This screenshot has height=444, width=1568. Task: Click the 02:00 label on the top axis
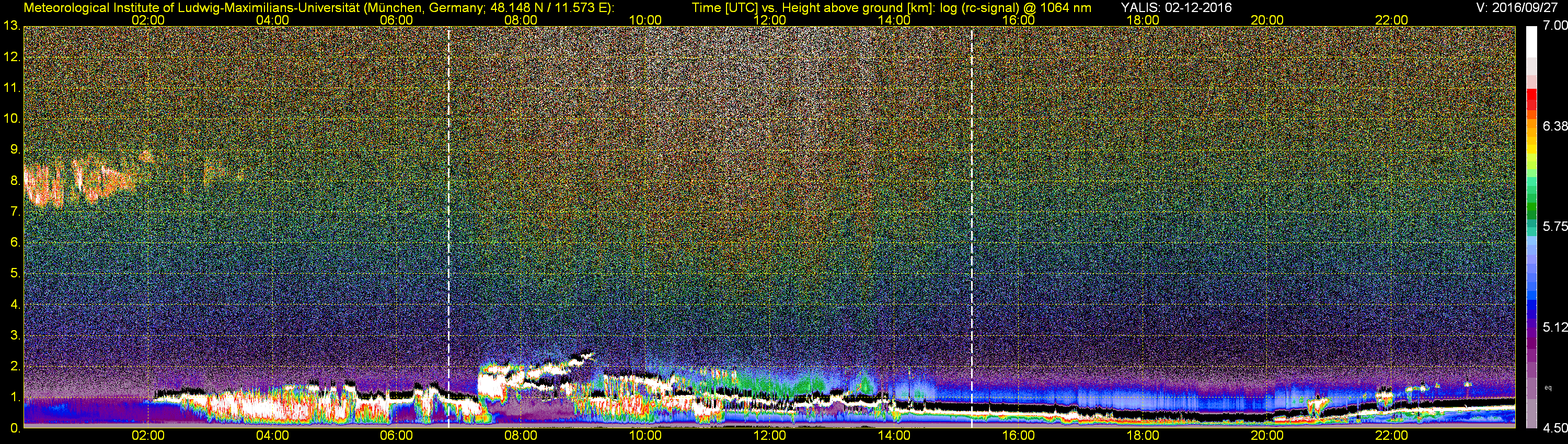click(148, 20)
